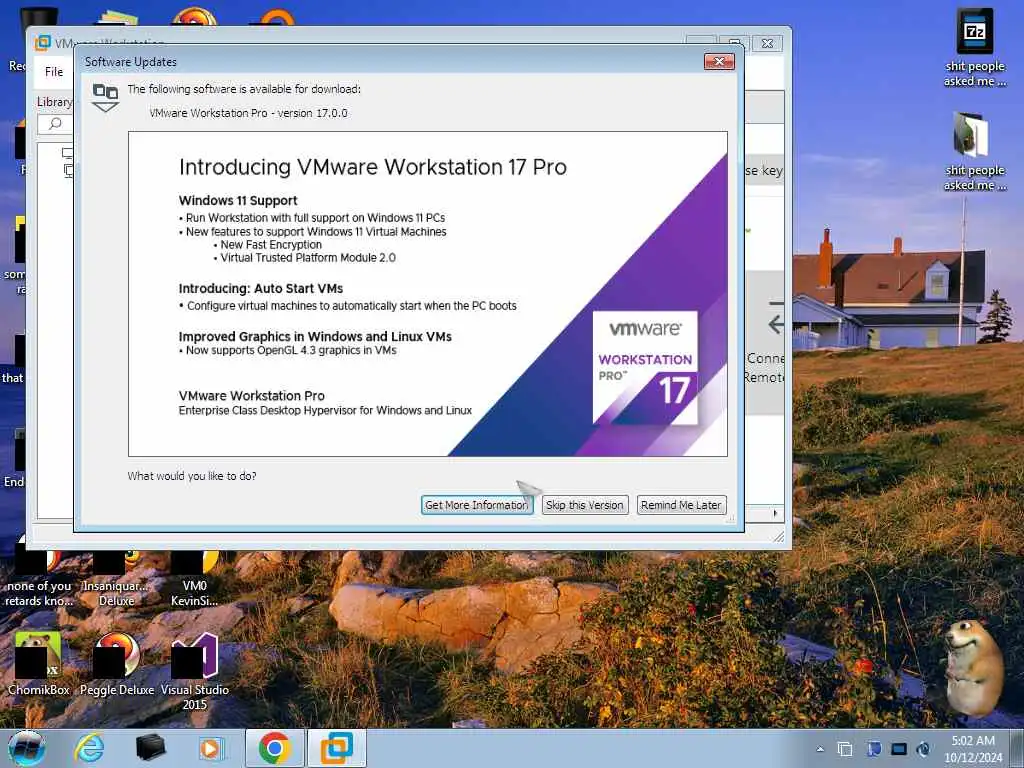1024x768 pixels.
Task: Open the Insaniquar.. Deluxe desktop icon
Action: coord(116,580)
